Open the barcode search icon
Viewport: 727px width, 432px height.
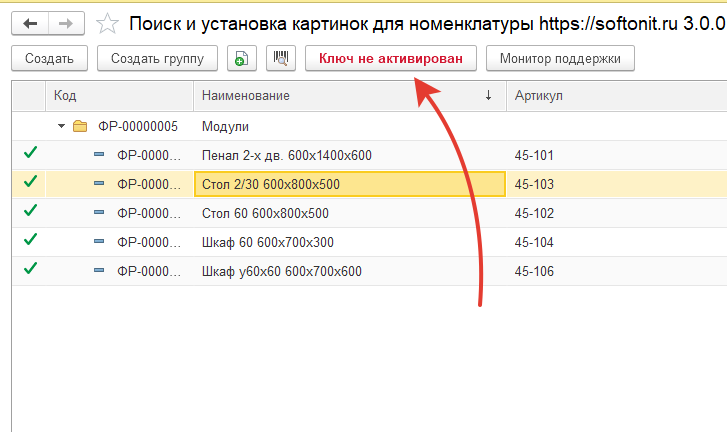[x=281, y=58]
